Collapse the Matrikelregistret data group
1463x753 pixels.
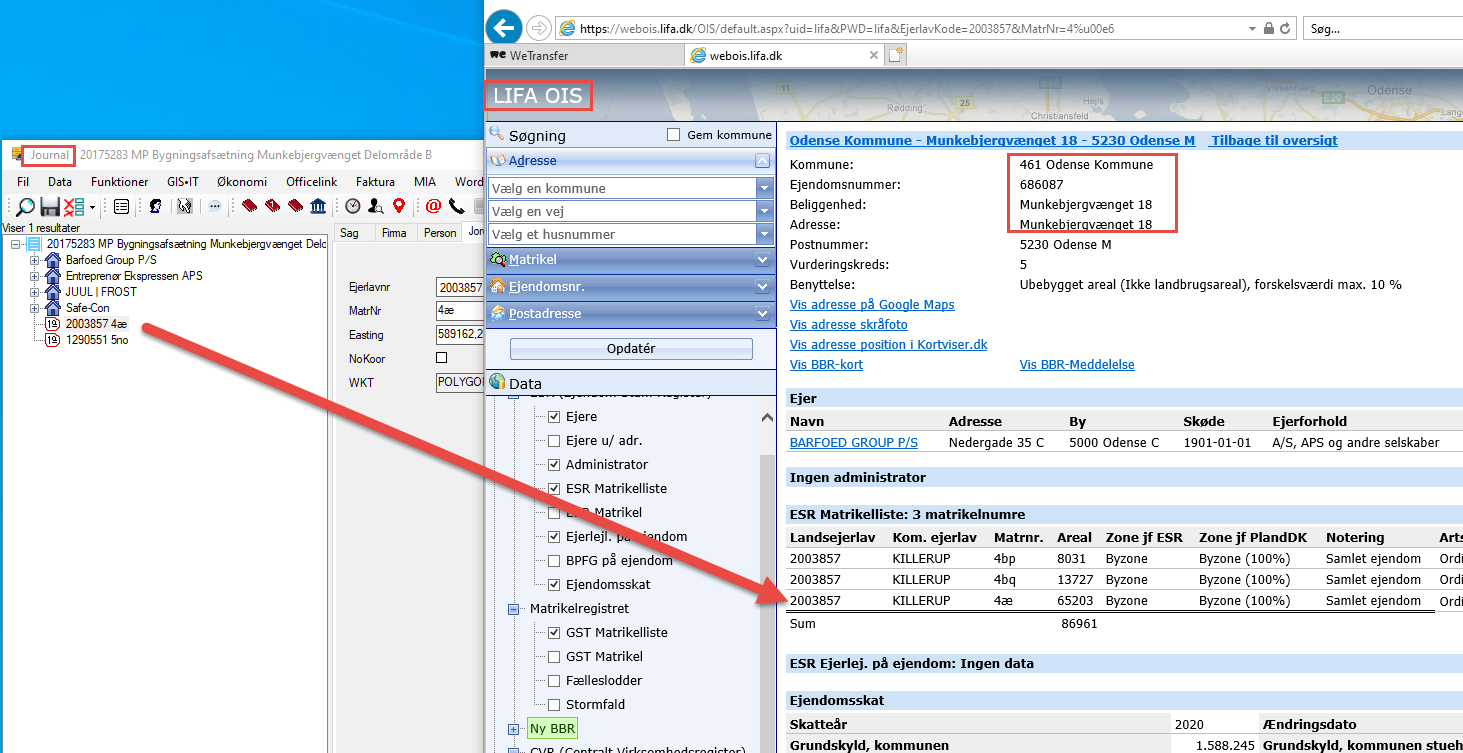(x=514, y=609)
